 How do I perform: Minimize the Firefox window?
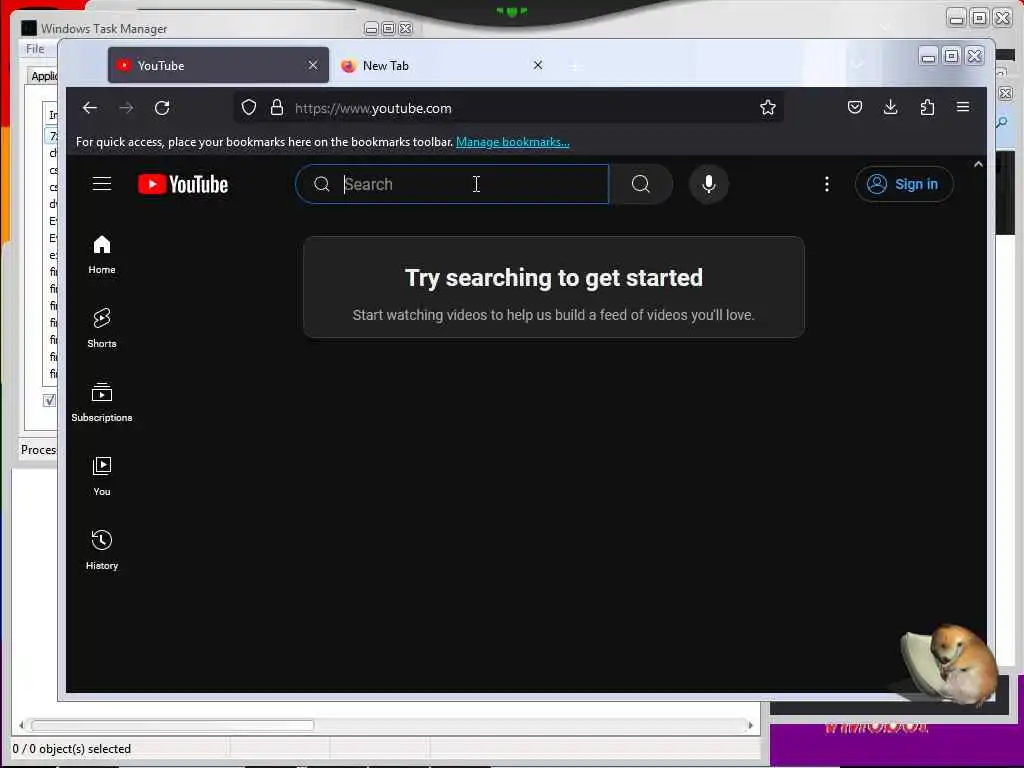click(928, 57)
